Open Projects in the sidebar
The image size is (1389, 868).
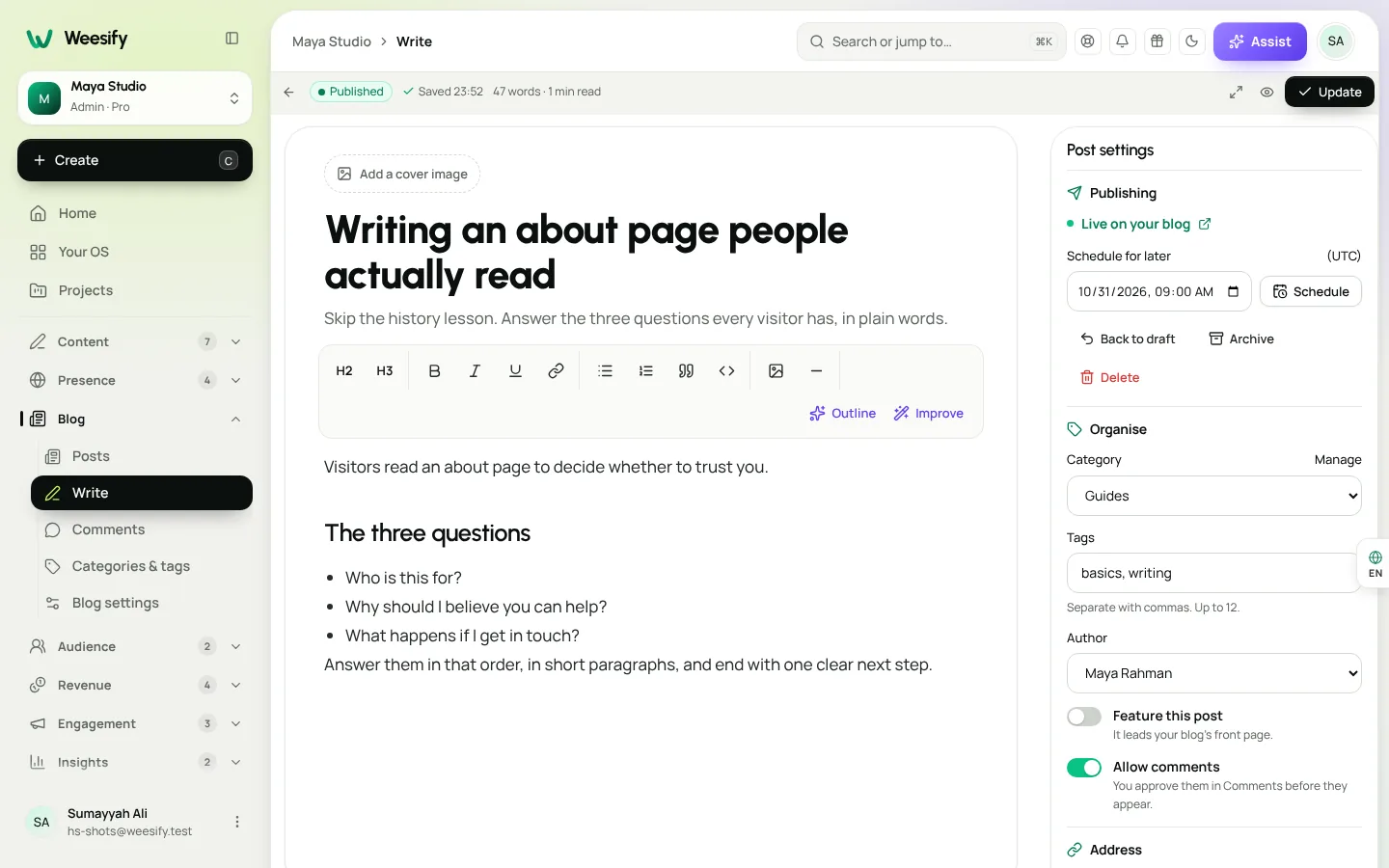pos(135,290)
